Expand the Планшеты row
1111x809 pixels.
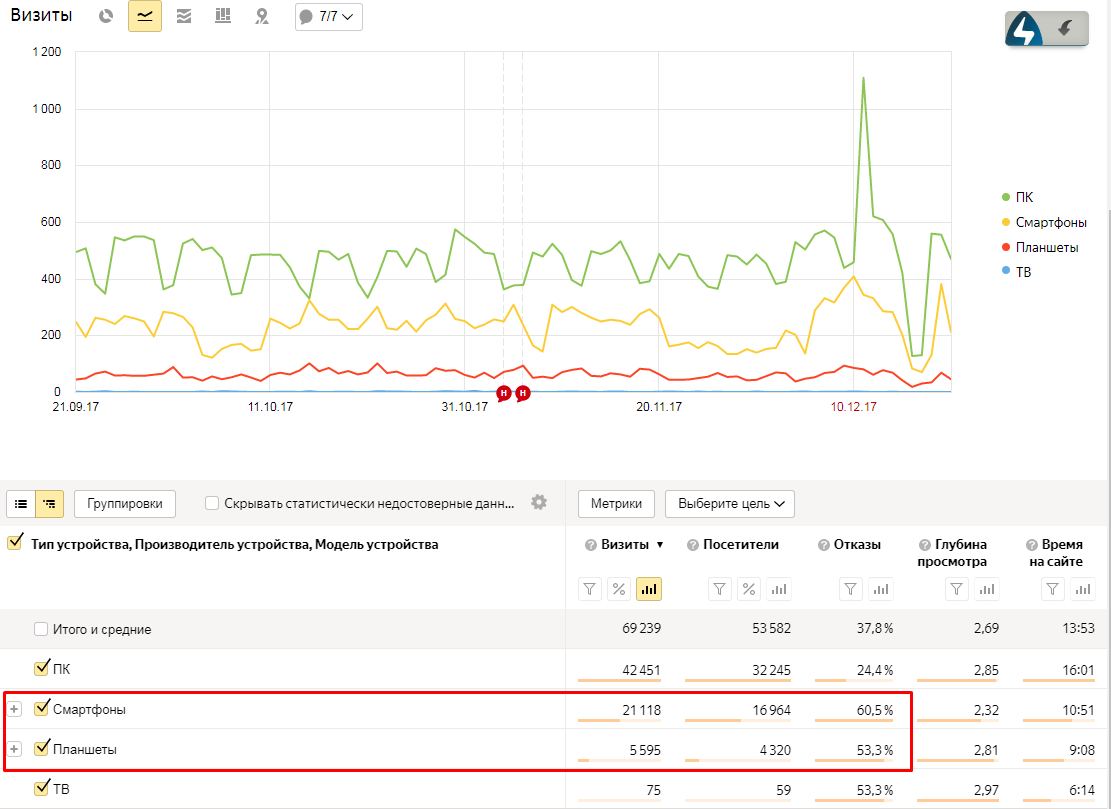(x=14, y=748)
